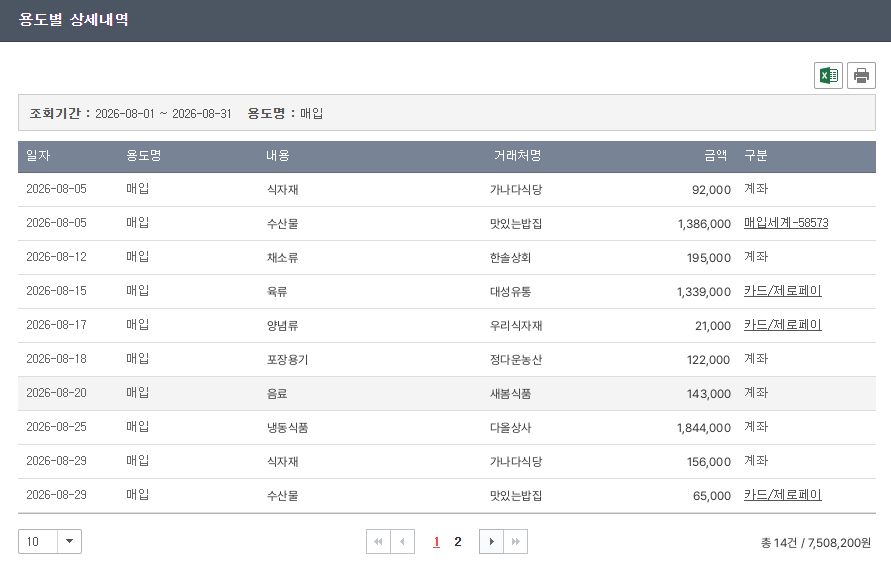Click 용도명 filter value 매입

pos(311,114)
